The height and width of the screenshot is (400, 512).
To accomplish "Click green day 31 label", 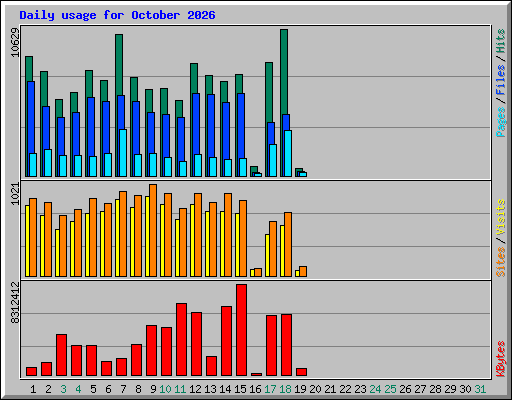I will [x=480, y=389].
